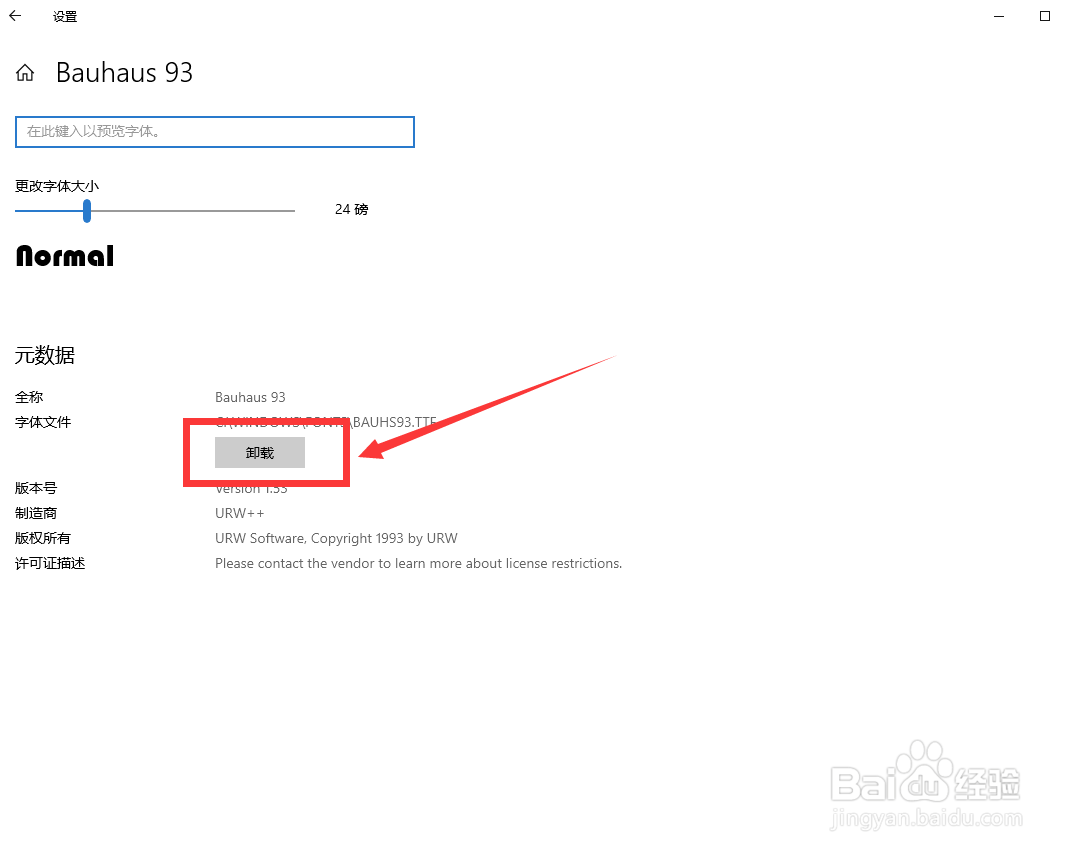Click the 版权所有 label

43,538
